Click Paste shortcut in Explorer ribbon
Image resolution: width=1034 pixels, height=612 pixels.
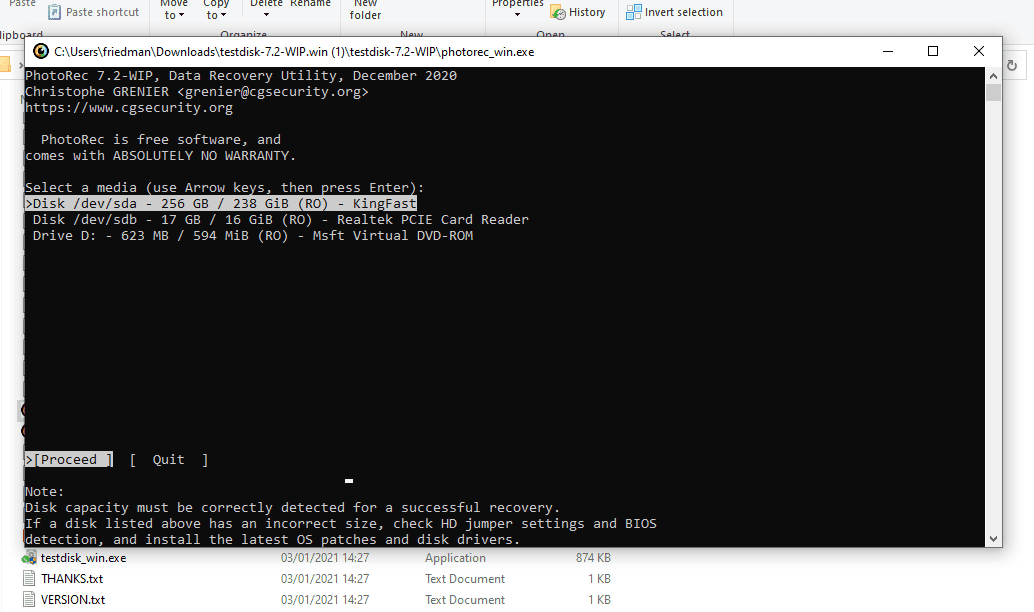[x=94, y=12]
